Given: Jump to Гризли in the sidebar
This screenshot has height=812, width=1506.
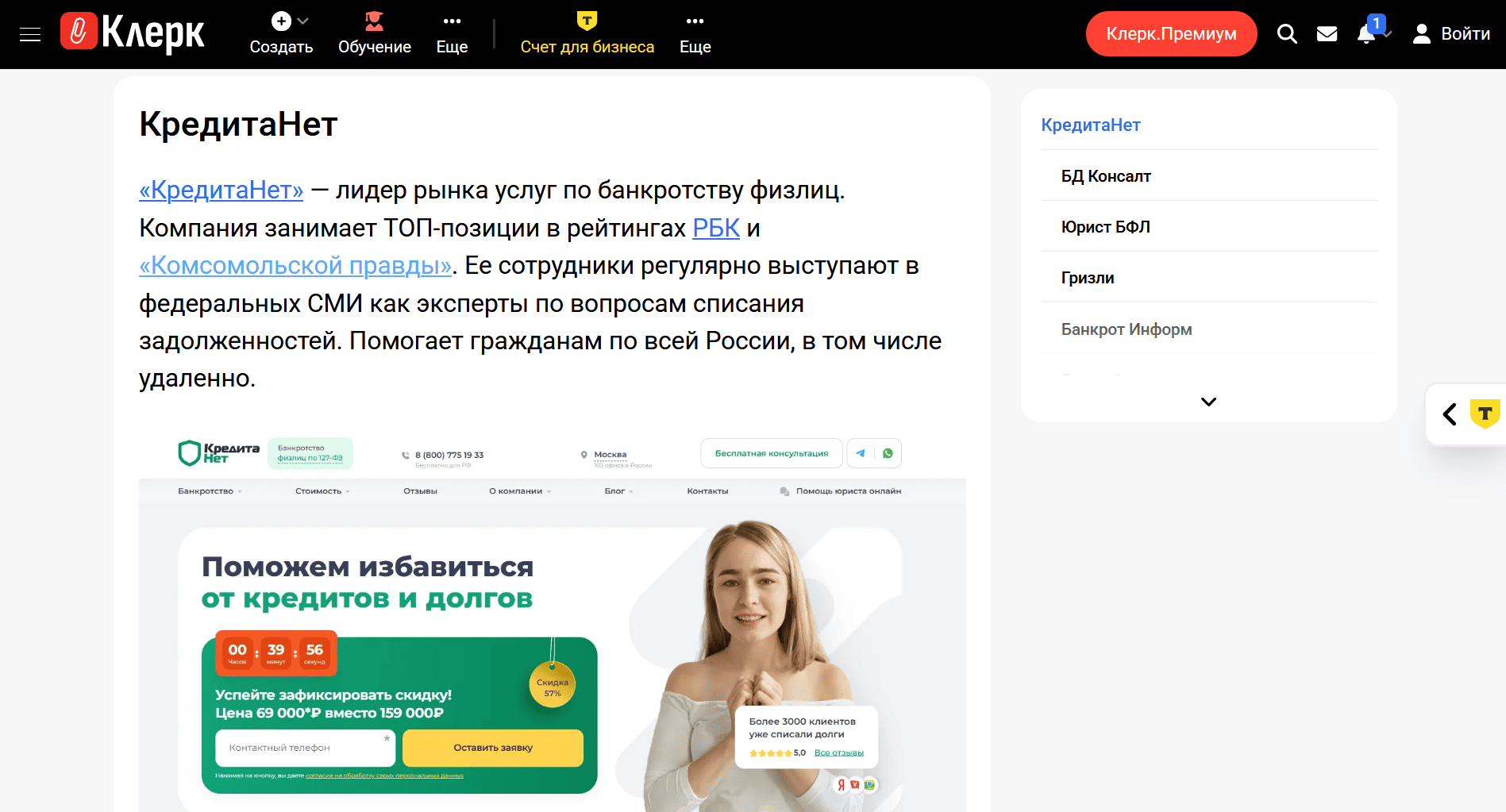Looking at the screenshot, I should [1087, 278].
